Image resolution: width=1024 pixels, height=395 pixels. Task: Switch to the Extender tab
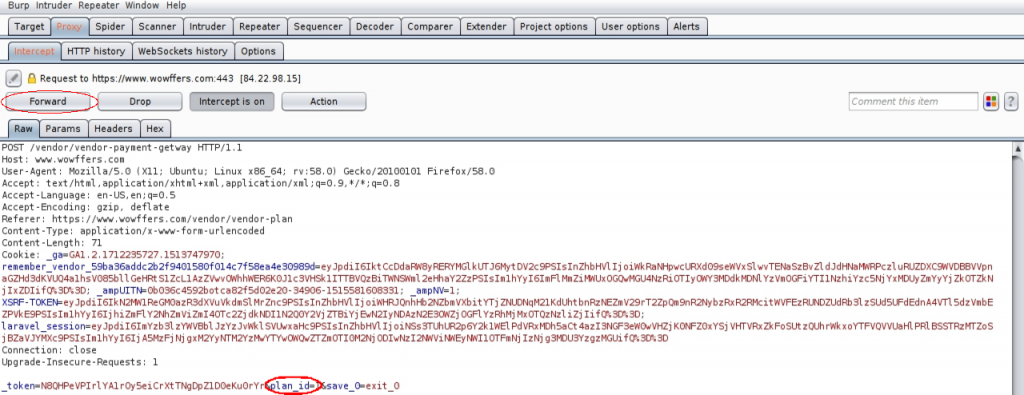tap(487, 27)
